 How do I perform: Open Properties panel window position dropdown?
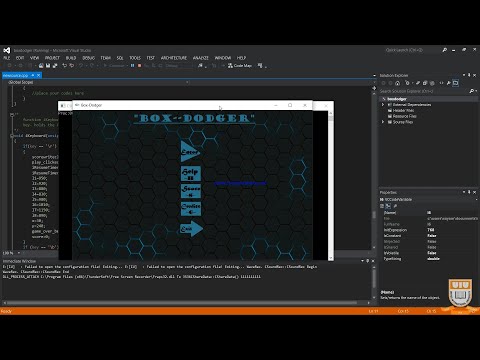(x=464, y=192)
